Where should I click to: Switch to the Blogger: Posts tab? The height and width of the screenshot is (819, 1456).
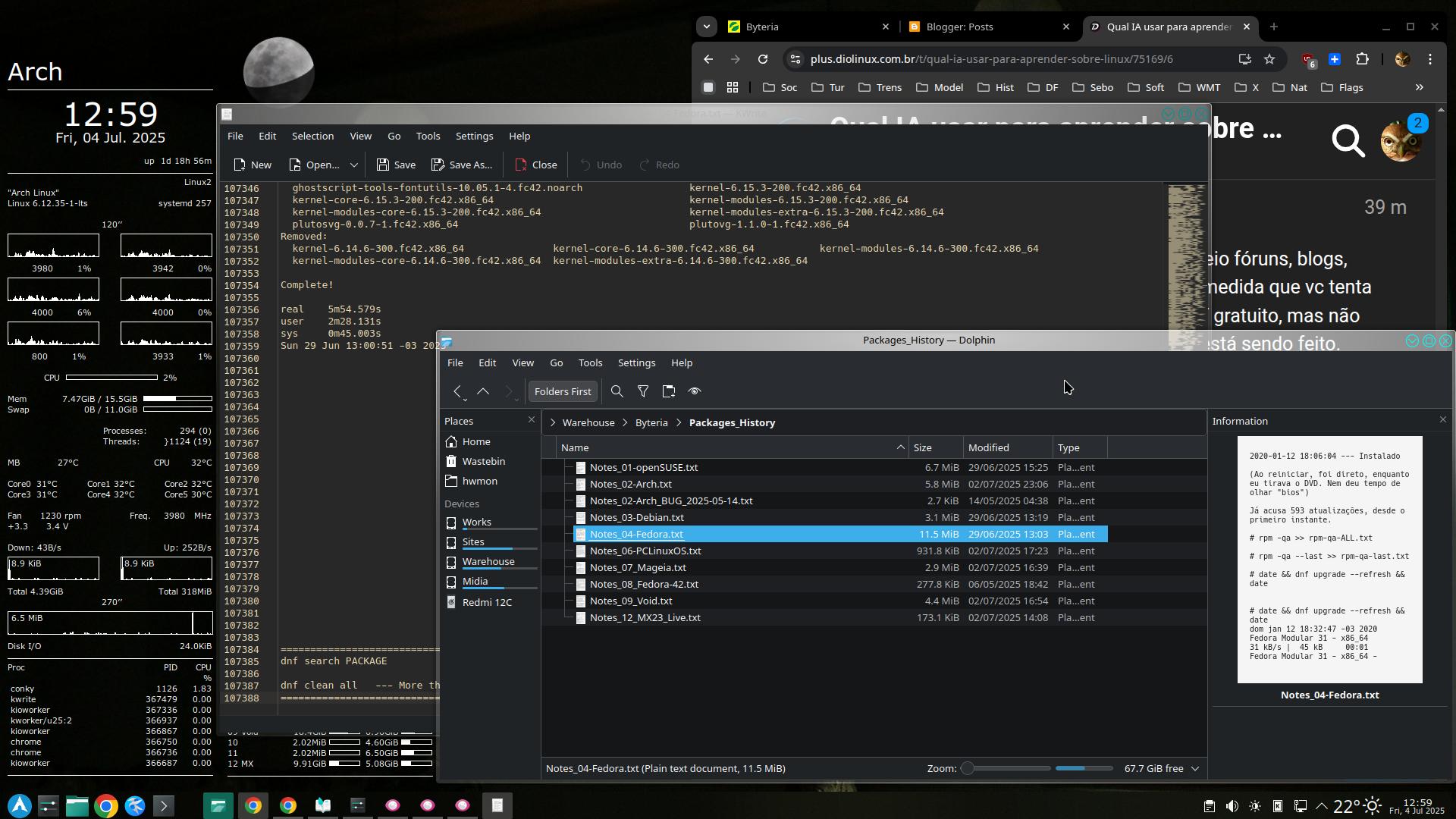tap(989, 27)
